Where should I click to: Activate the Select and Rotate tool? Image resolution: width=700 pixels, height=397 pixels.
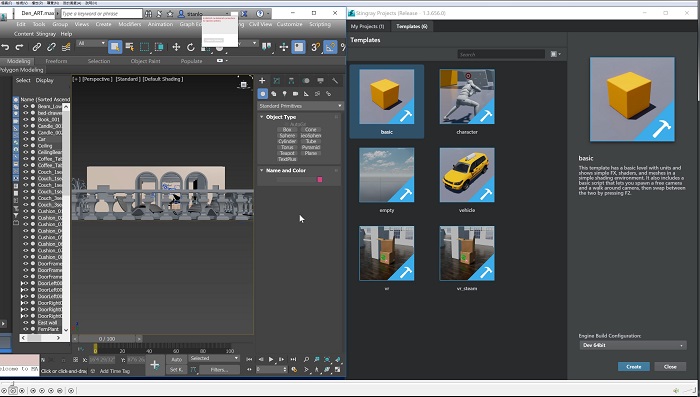[191, 47]
